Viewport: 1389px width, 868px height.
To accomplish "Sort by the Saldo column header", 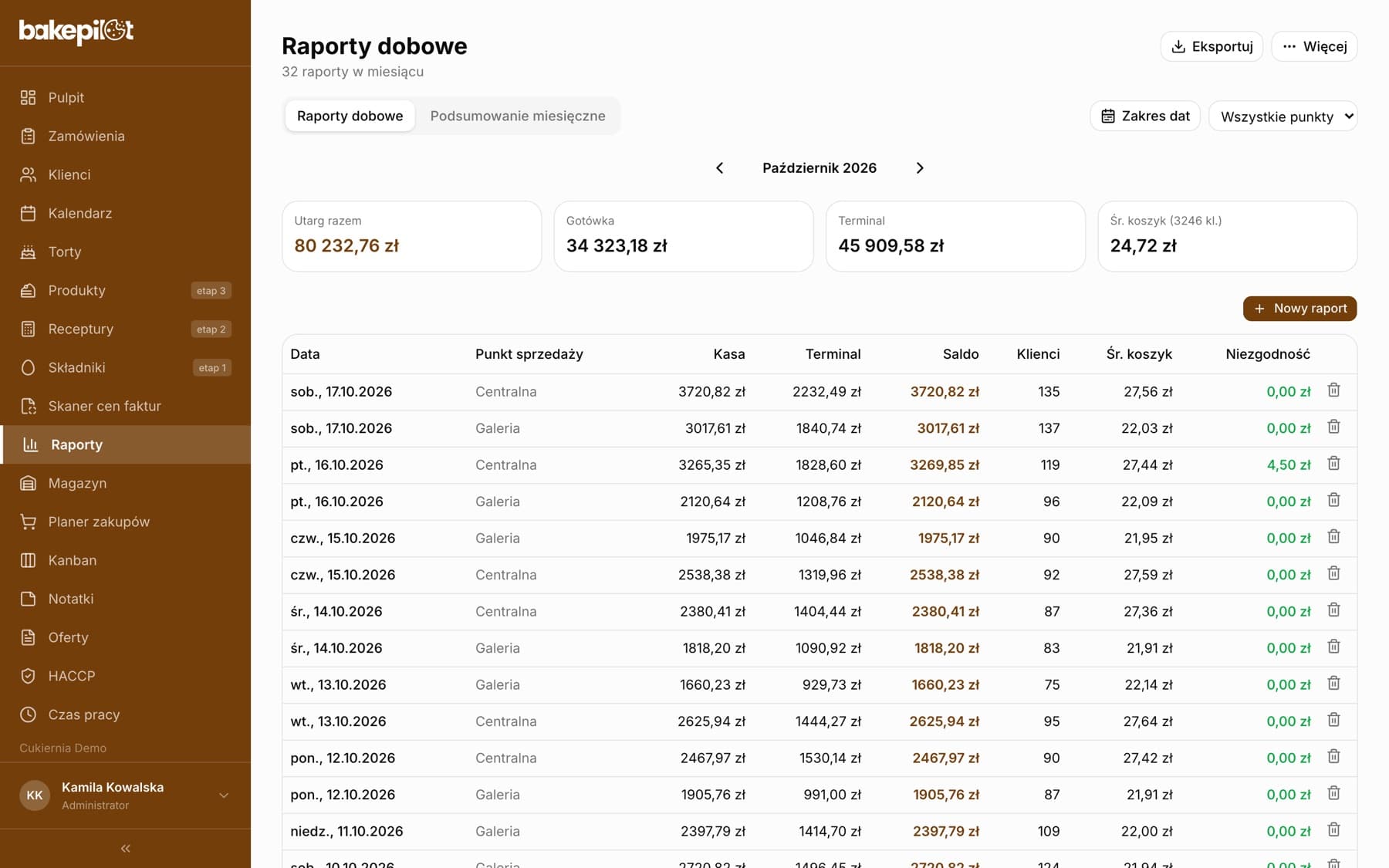I will (961, 354).
